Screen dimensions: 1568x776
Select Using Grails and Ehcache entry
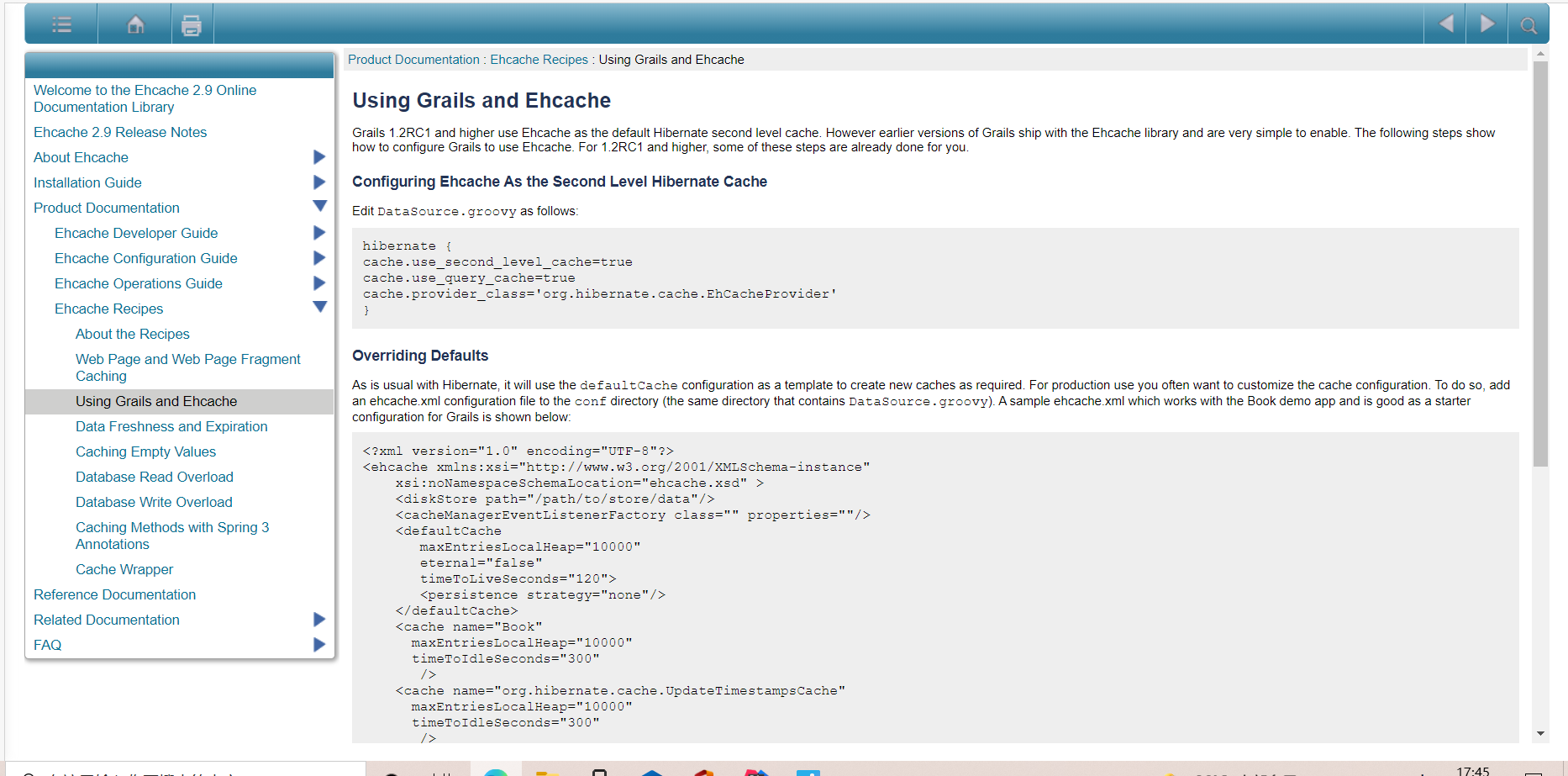tap(156, 401)
